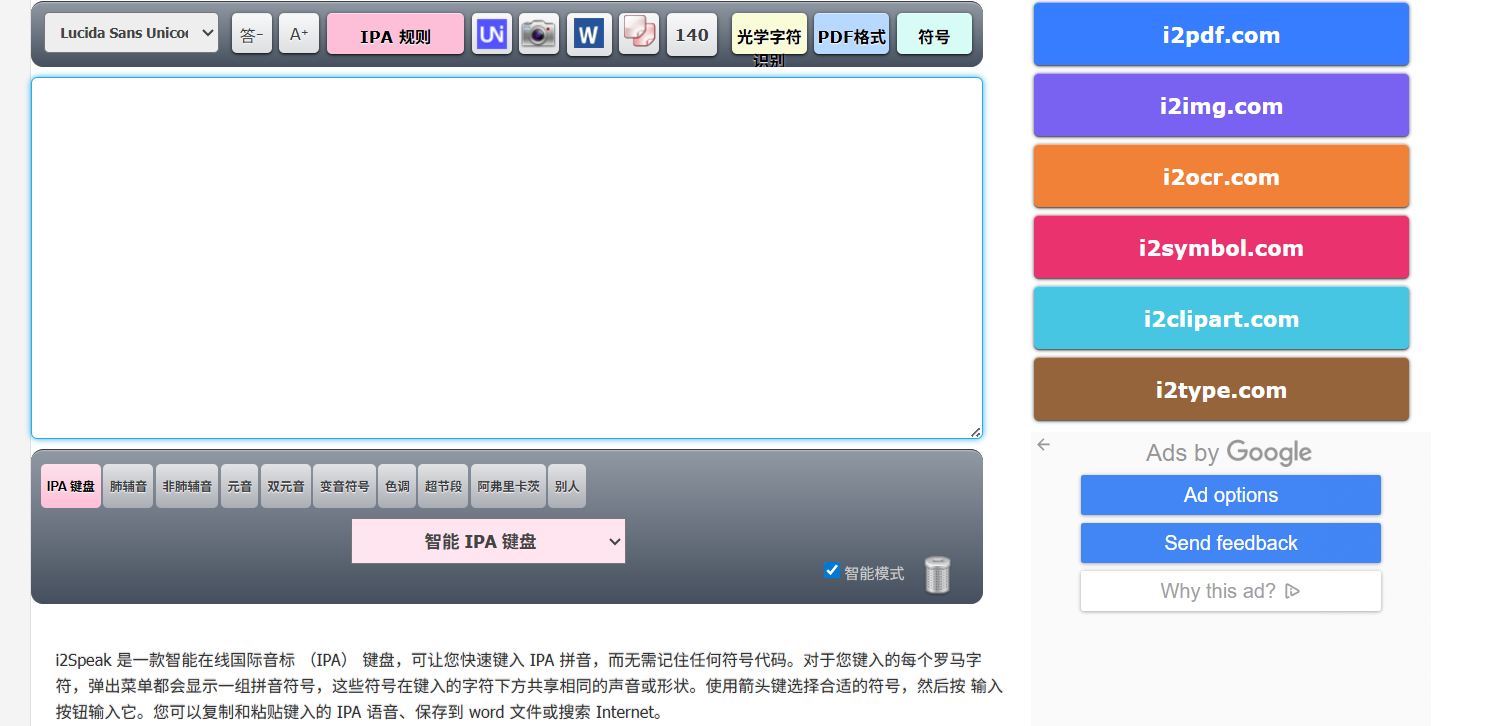The width and height of the screenshot is (1490, 726).
Task: Visit the i2img.com link
Action: click(x=1221, y=106)
